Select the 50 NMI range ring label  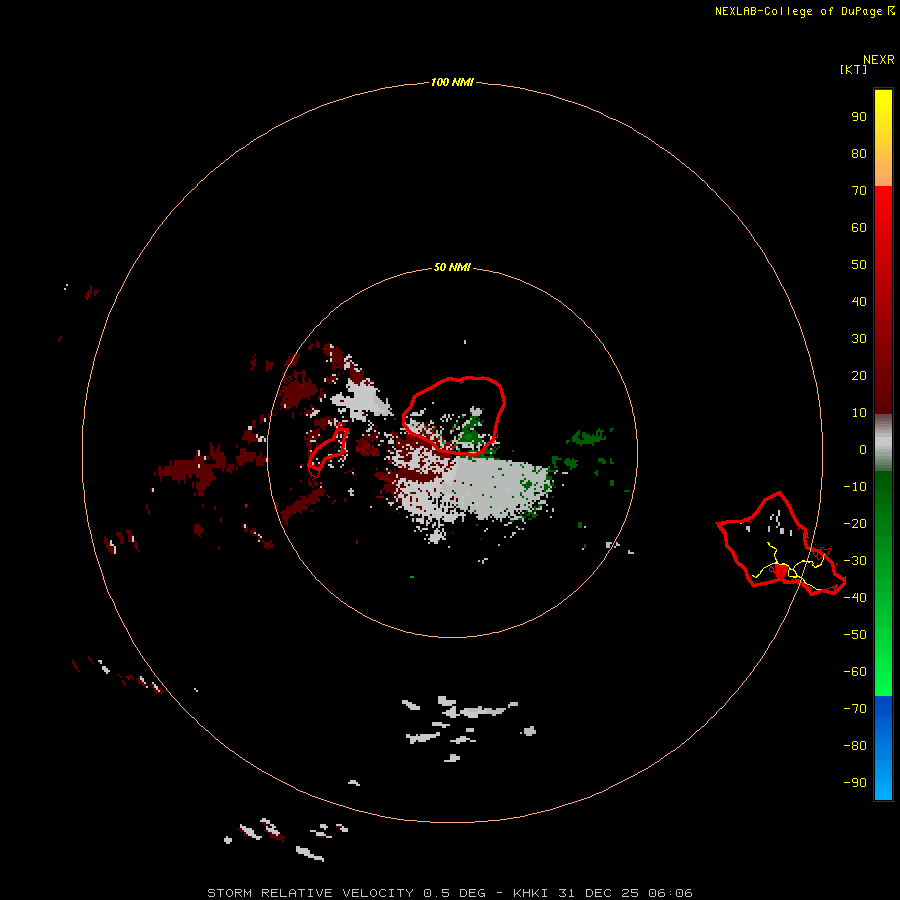tap(452, 267)
